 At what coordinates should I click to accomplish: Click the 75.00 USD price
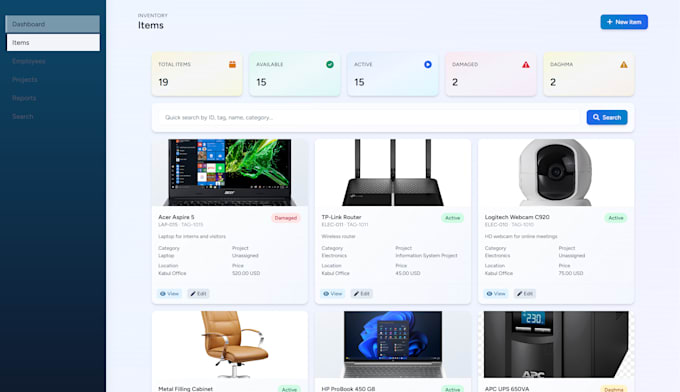571,273
